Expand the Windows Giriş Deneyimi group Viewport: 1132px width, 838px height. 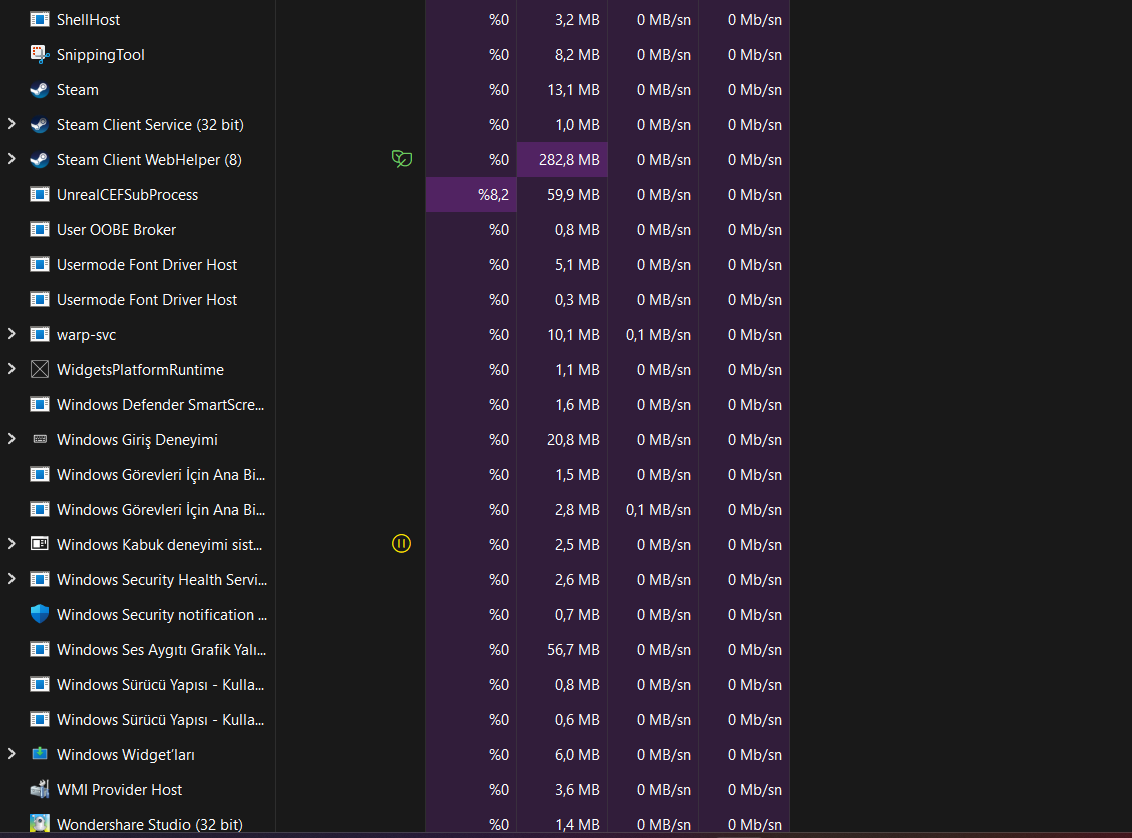tap(12, 439)
